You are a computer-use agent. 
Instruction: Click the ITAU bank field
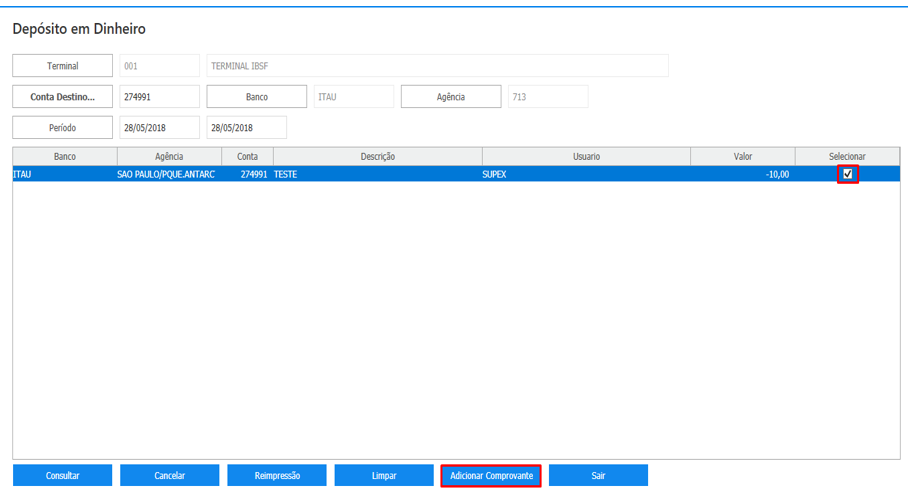(x=354, y=96)
